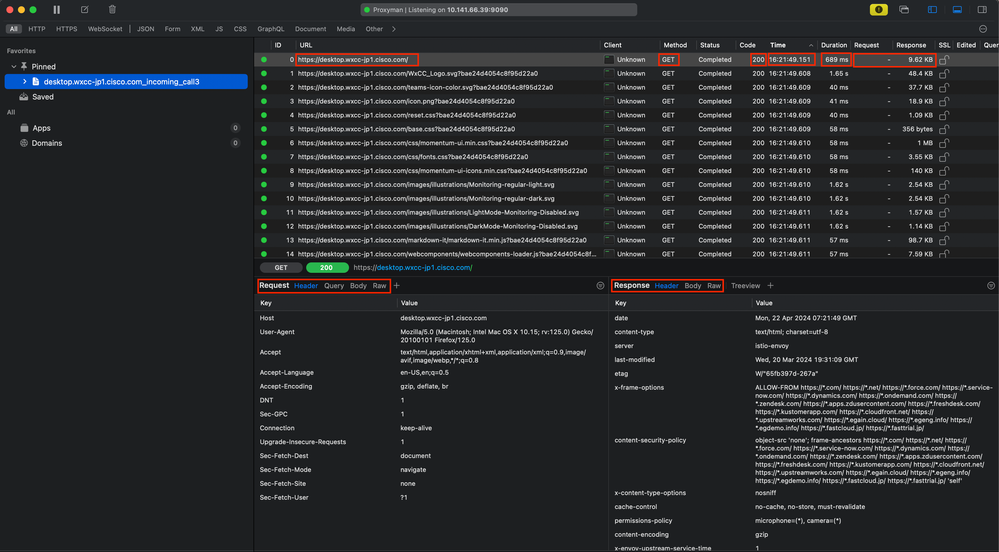Click the client icon for request 0
The height and width of the screenshot is (552, 999).
click(x=609, y=59)
